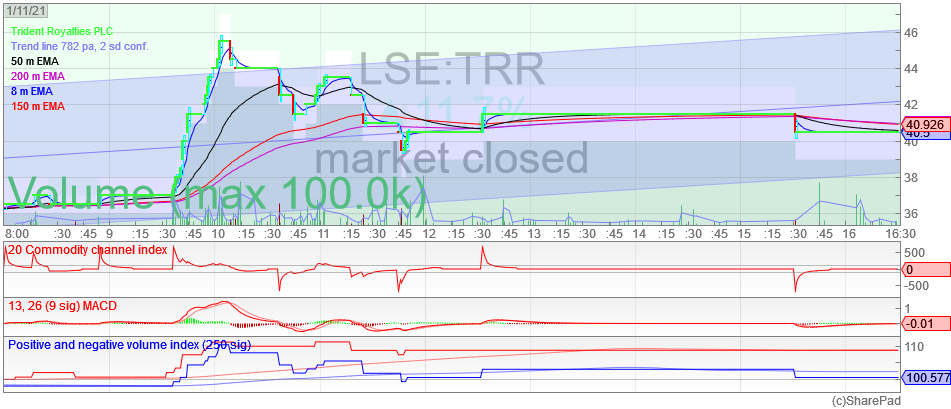Click the 10 hour label on time axis

click(218, 233)
